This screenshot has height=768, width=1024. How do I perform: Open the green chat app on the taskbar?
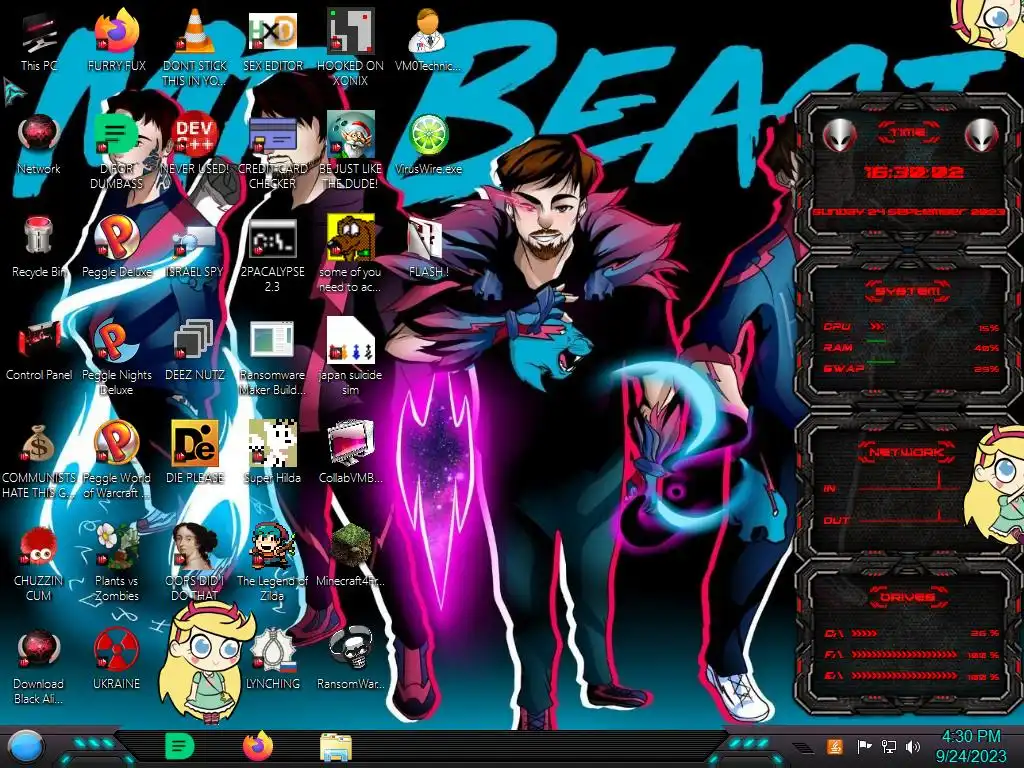(x=180, y=746)
